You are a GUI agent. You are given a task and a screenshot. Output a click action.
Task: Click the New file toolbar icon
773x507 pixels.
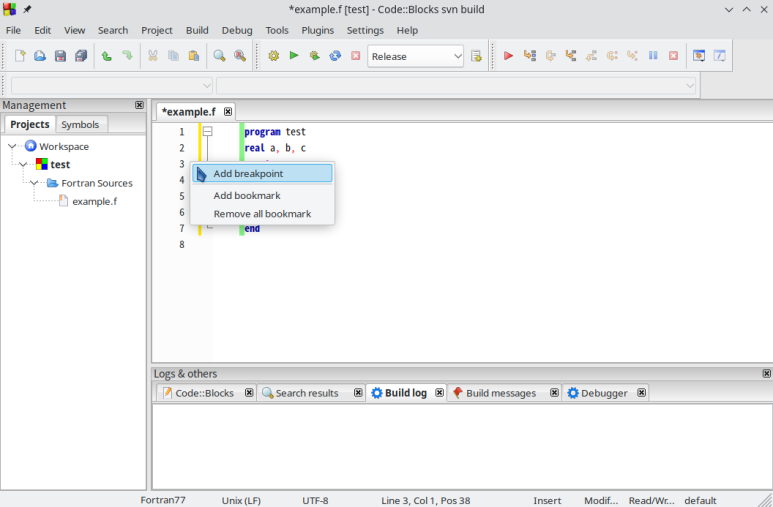(x=20, y=56)
